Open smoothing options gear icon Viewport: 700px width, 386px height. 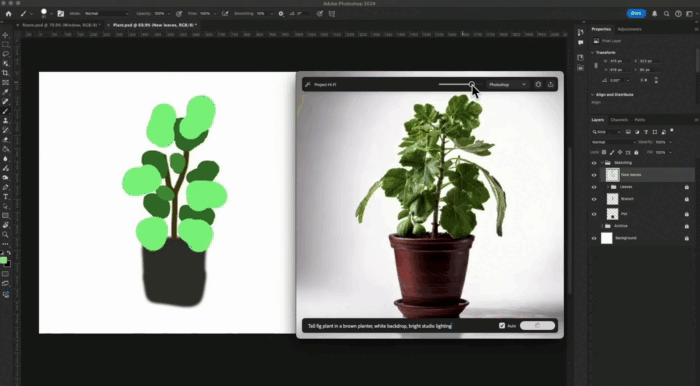(281, 14)
